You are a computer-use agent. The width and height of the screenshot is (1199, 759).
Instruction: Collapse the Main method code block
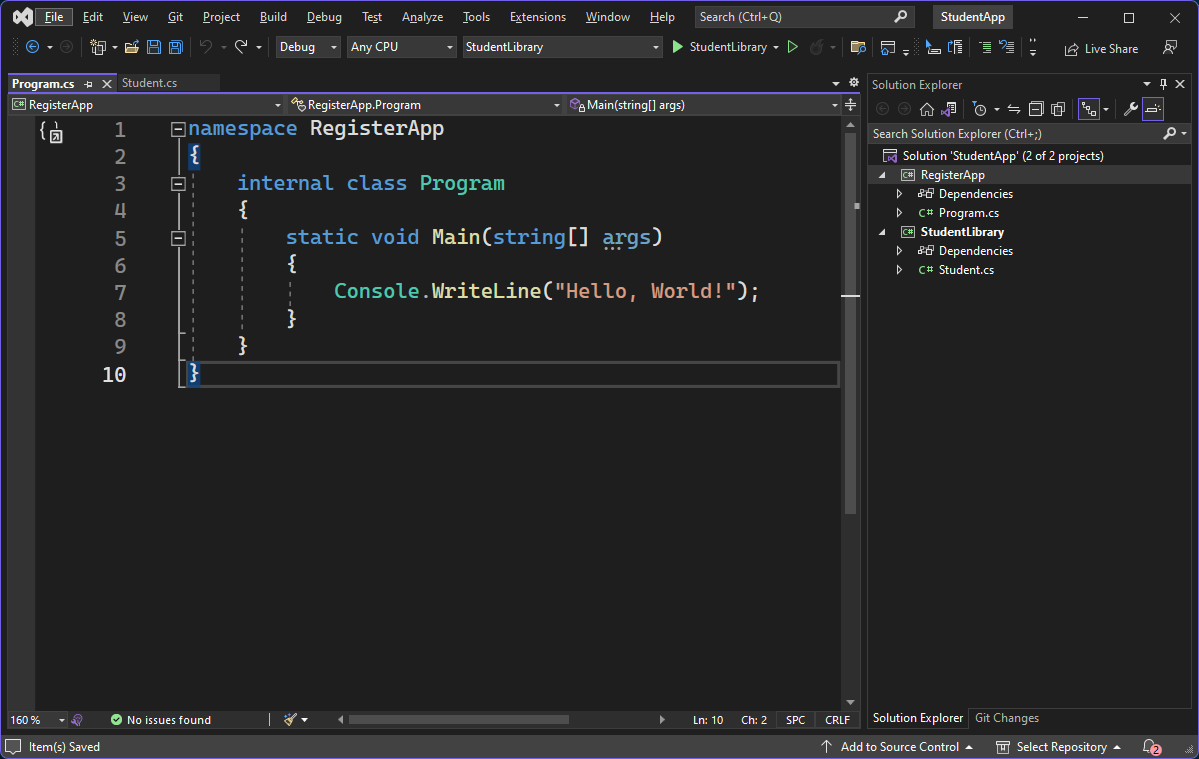178,238
